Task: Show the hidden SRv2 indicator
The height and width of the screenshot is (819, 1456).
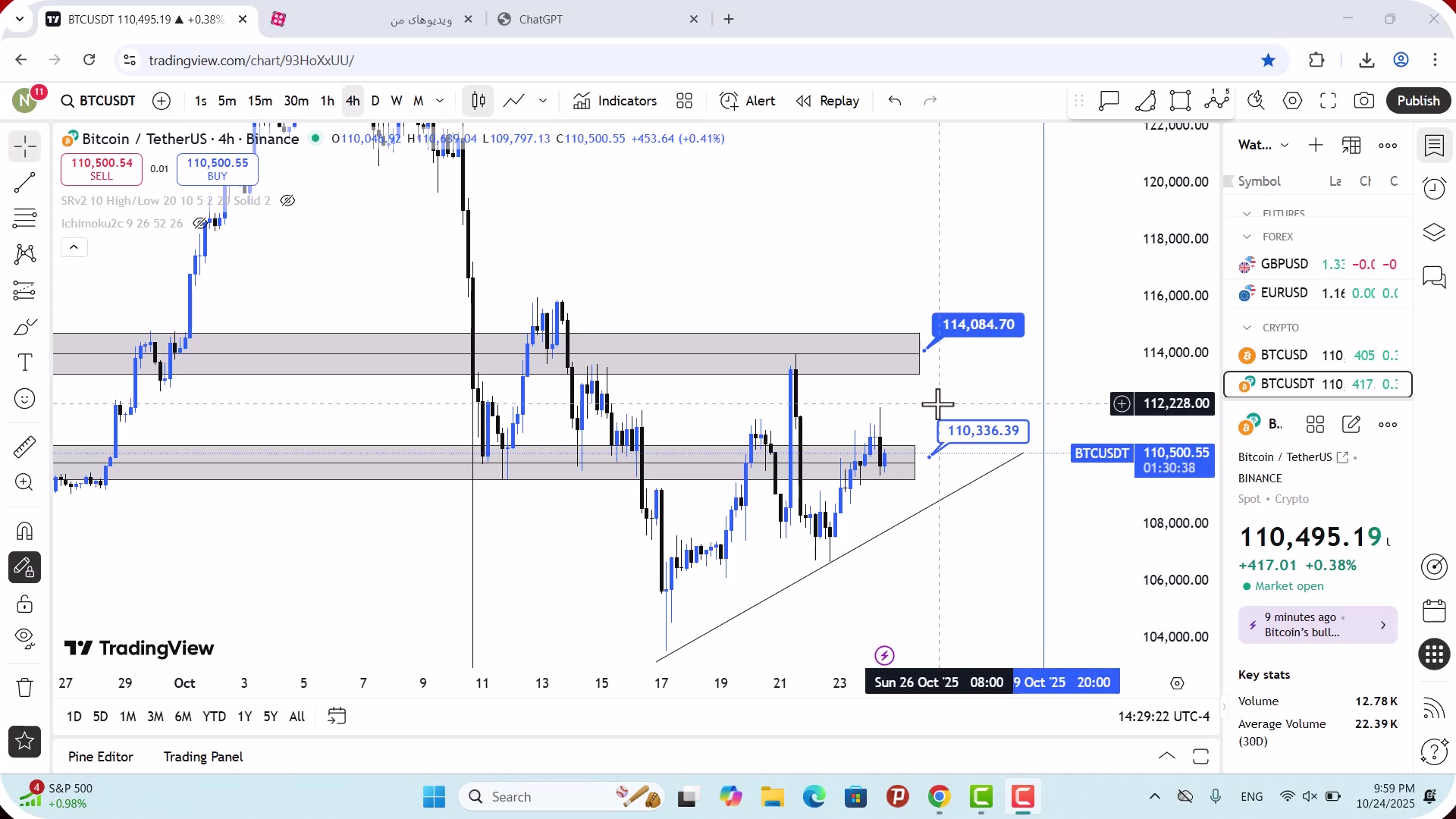Action: coord(287,201)
